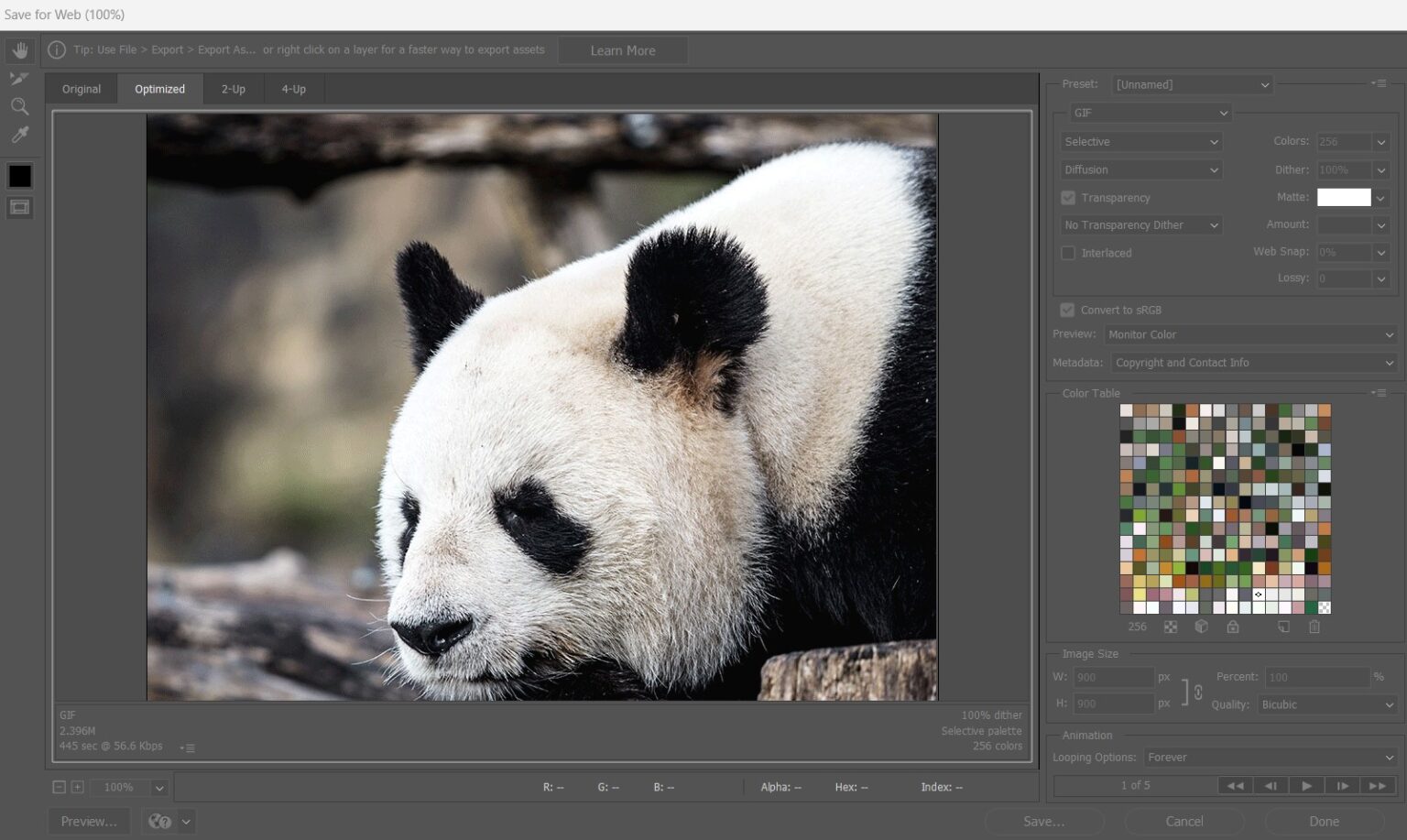The height and width of the screenshot is (840, 1407).
Task: Toggle Convert to sRGB
Action: (x=1068, y=310)
